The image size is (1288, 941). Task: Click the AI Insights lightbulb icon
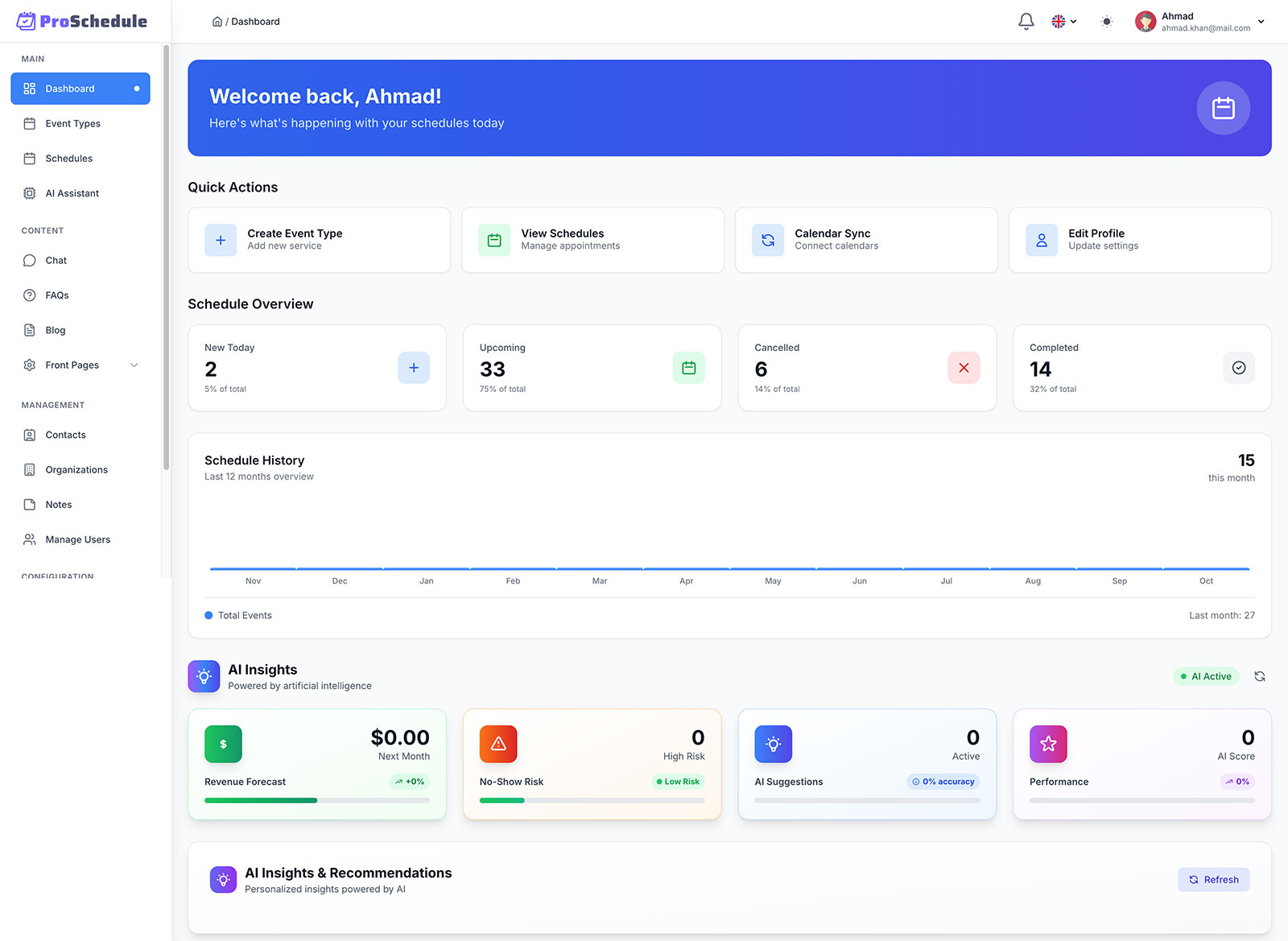(204, 676)
